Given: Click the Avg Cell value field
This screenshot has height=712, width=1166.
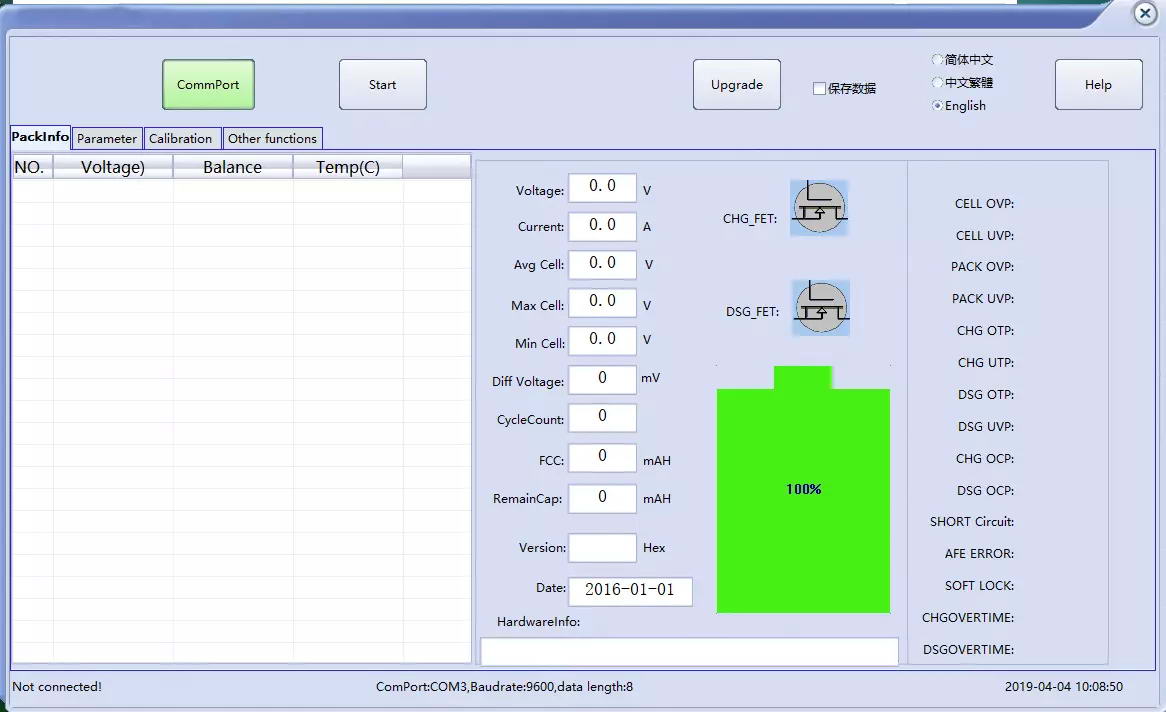Looking at the screenshot, I should pos(602,264).
